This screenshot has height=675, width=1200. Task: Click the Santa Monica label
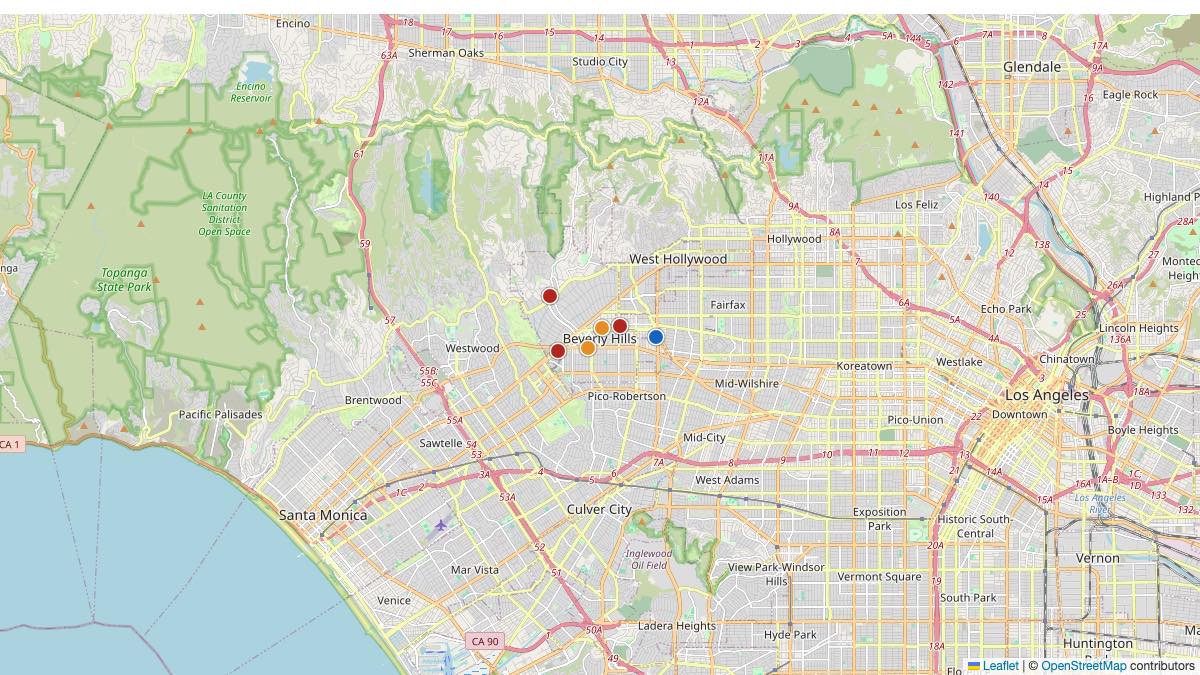[323, 515]
